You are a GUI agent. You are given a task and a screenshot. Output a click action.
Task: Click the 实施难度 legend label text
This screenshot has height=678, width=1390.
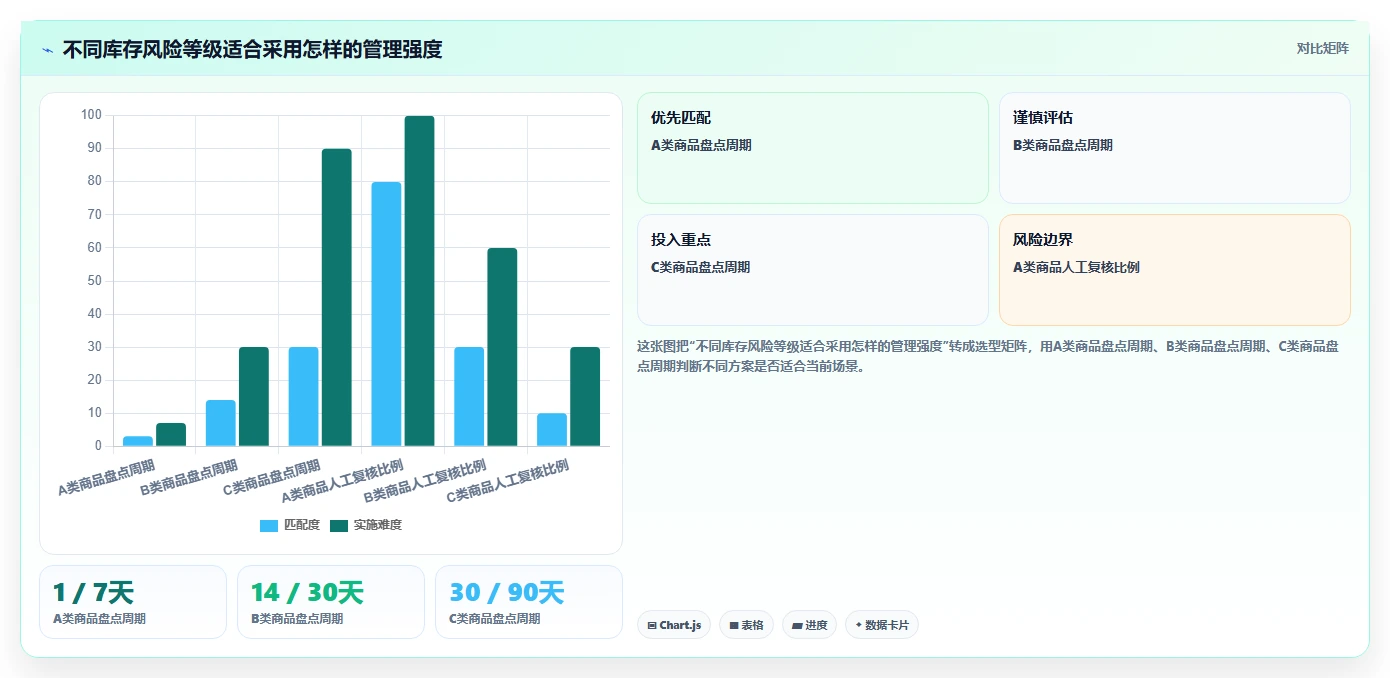click(x=378, y=525)
